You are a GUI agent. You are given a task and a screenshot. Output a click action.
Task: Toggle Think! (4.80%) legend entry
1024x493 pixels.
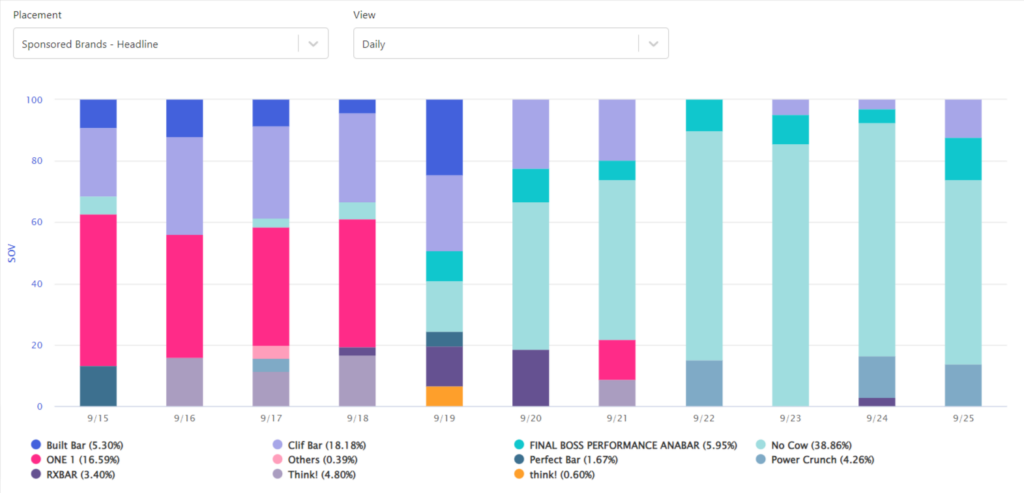[314, 474]
